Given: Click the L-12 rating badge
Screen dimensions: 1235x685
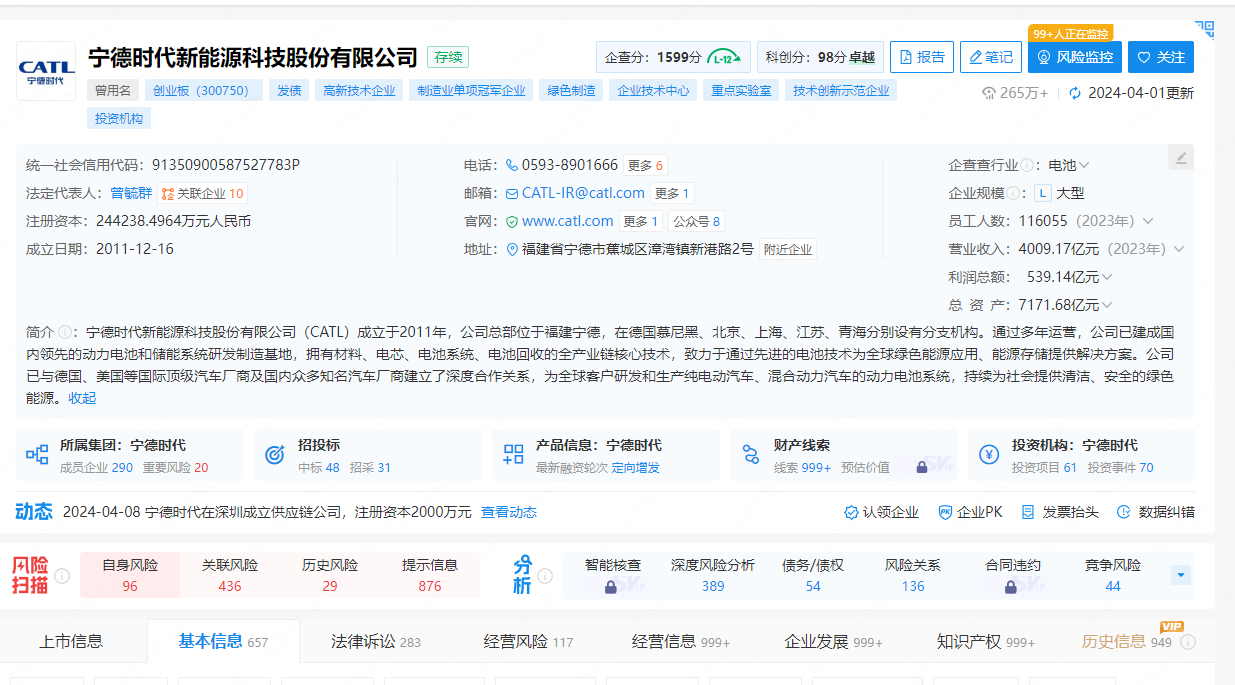Looking at the screenshot, I should click(726, 58).
